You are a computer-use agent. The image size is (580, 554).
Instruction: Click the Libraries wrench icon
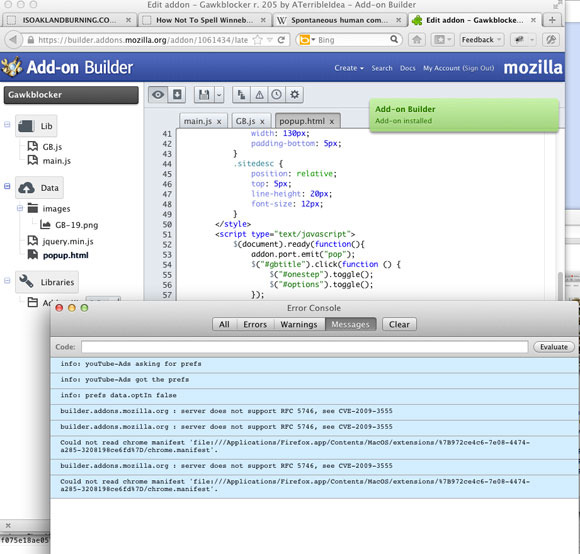[x=26, y=281]
